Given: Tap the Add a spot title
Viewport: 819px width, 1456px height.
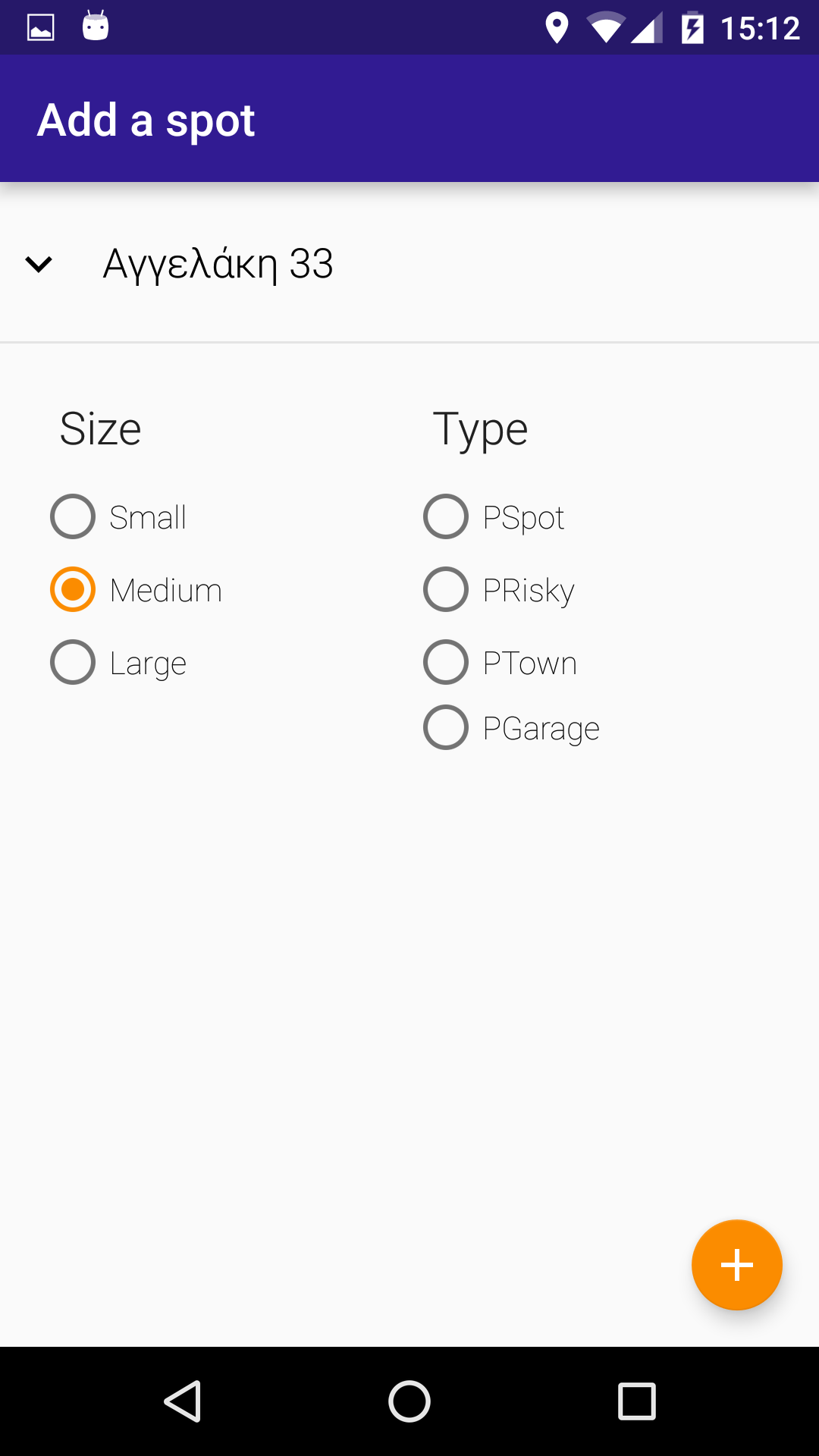Looking at the screenshot, I should [x=146, y=120].
